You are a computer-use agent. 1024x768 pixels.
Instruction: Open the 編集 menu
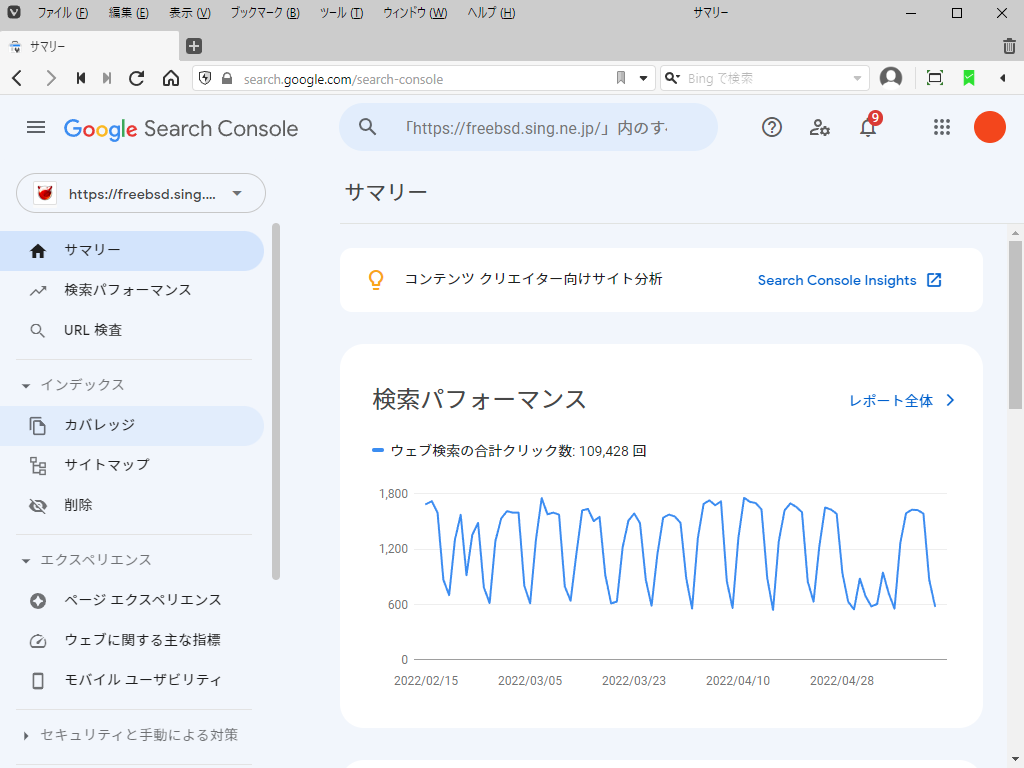pos(128,13)
